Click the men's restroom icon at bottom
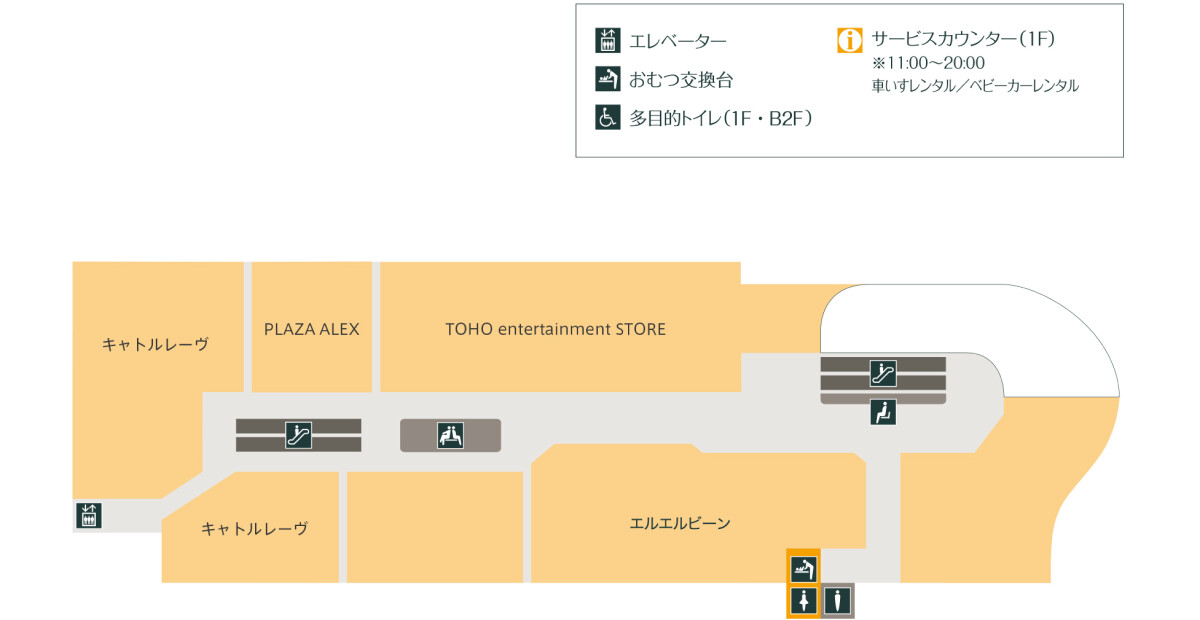This screenshot has width=1200, height=620. (x=837, y=601)
